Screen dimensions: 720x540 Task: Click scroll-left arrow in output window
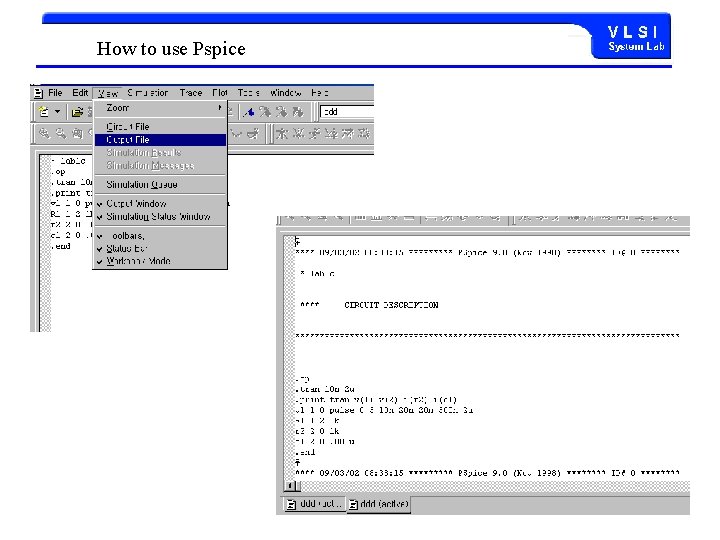tap(290, 485)
